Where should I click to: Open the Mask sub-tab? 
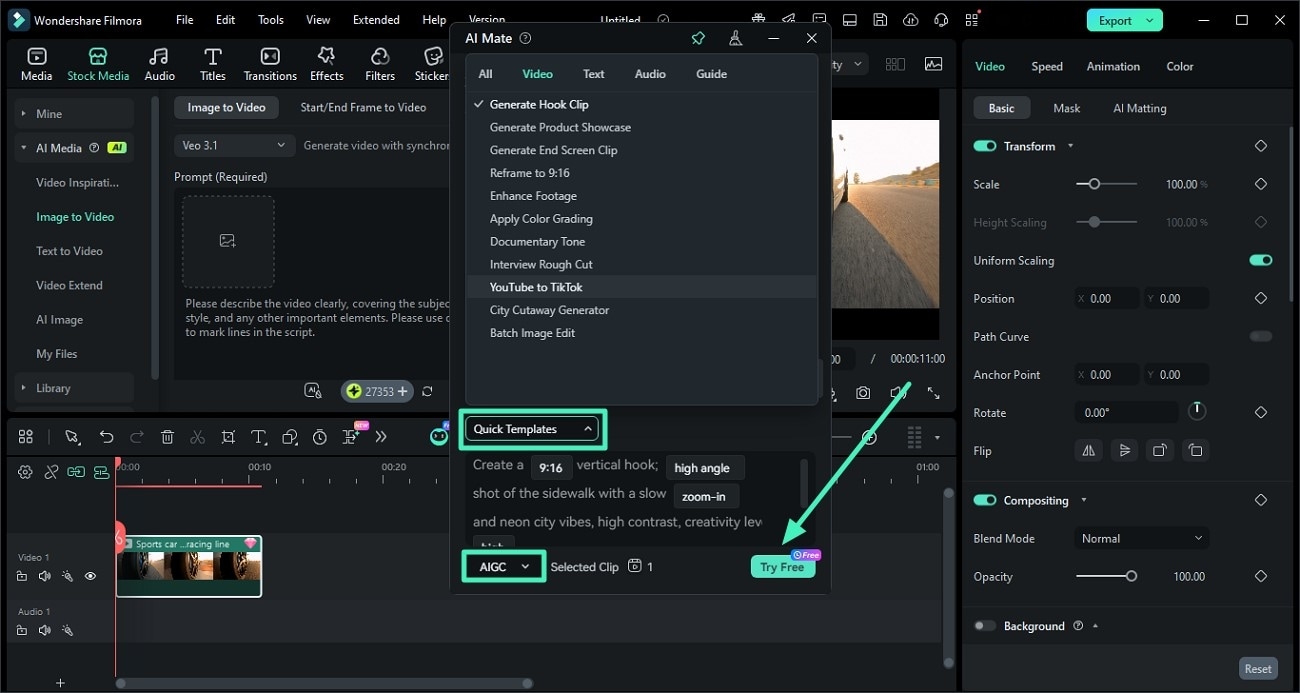point(1066,108)
